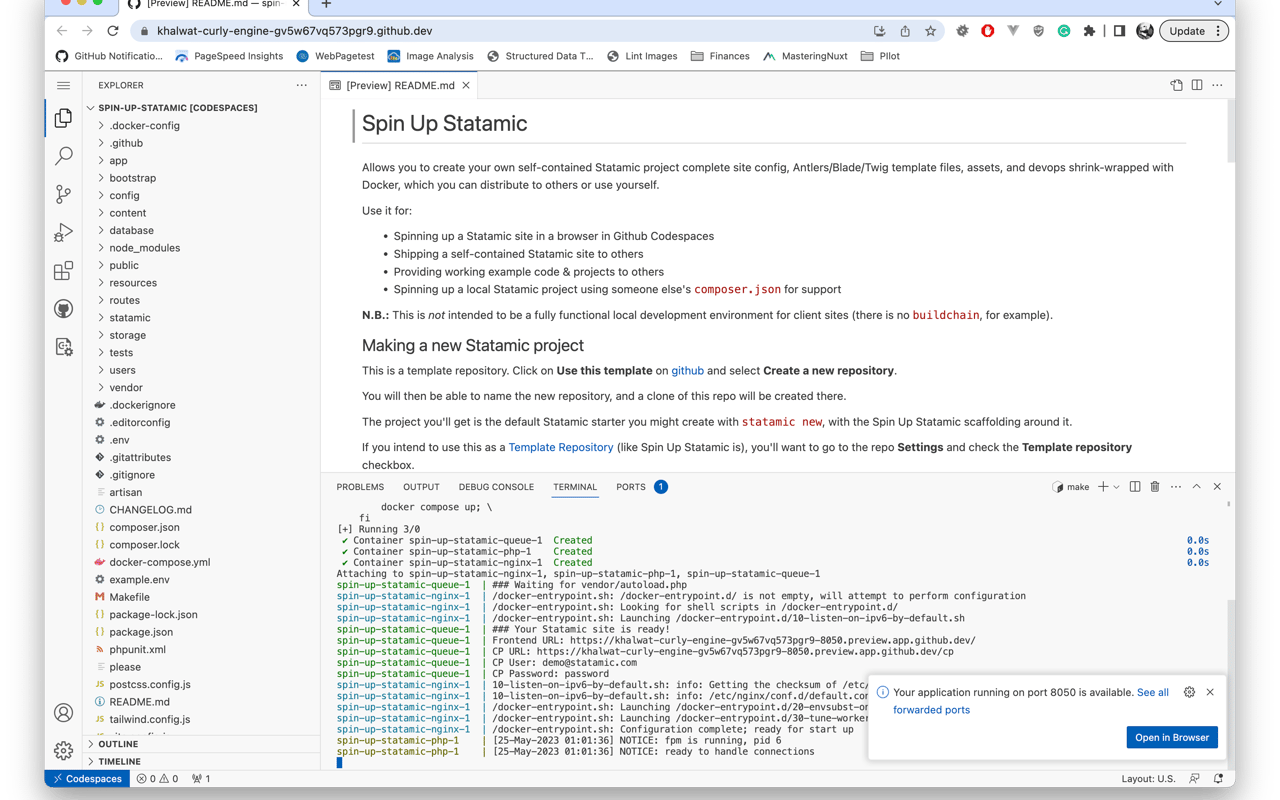Close the port 8050 notification
1280x800 pixels.
pyautogui.click(x=1210, y=692)
